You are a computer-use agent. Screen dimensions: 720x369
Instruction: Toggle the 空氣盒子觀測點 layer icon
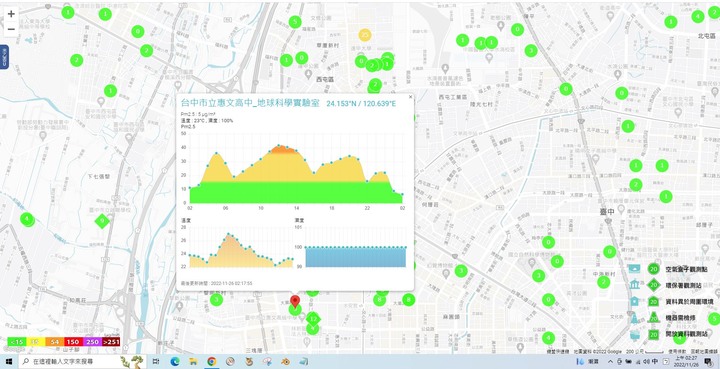(x=634, y=269)
